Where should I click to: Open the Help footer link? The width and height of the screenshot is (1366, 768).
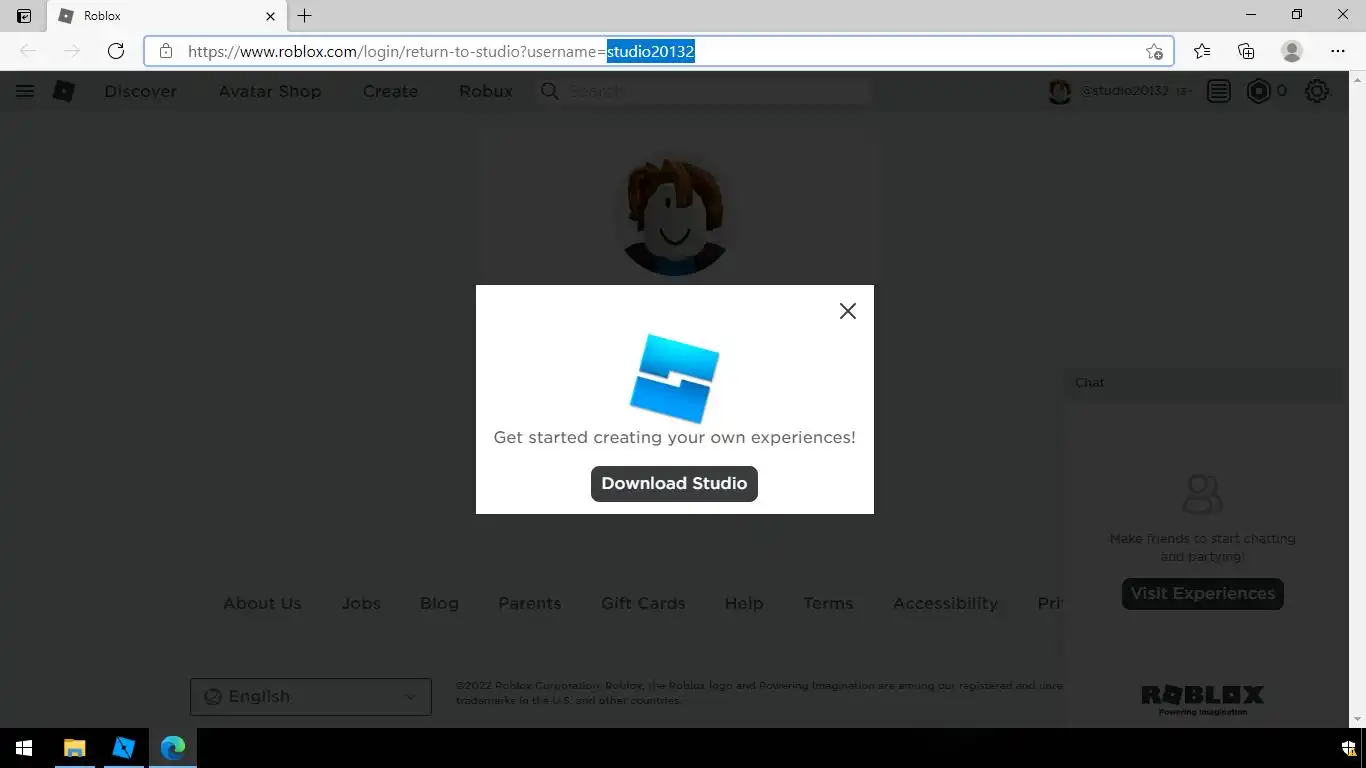(x=744, y=603)
